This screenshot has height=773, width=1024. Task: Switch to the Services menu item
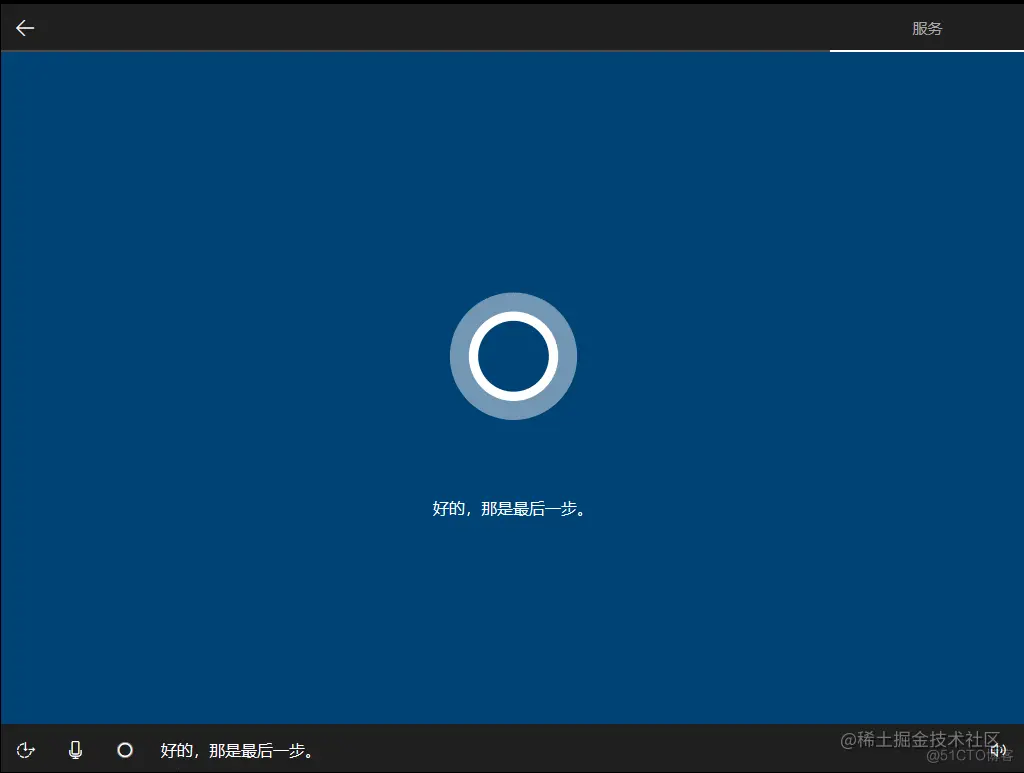[x=928, y=28]
